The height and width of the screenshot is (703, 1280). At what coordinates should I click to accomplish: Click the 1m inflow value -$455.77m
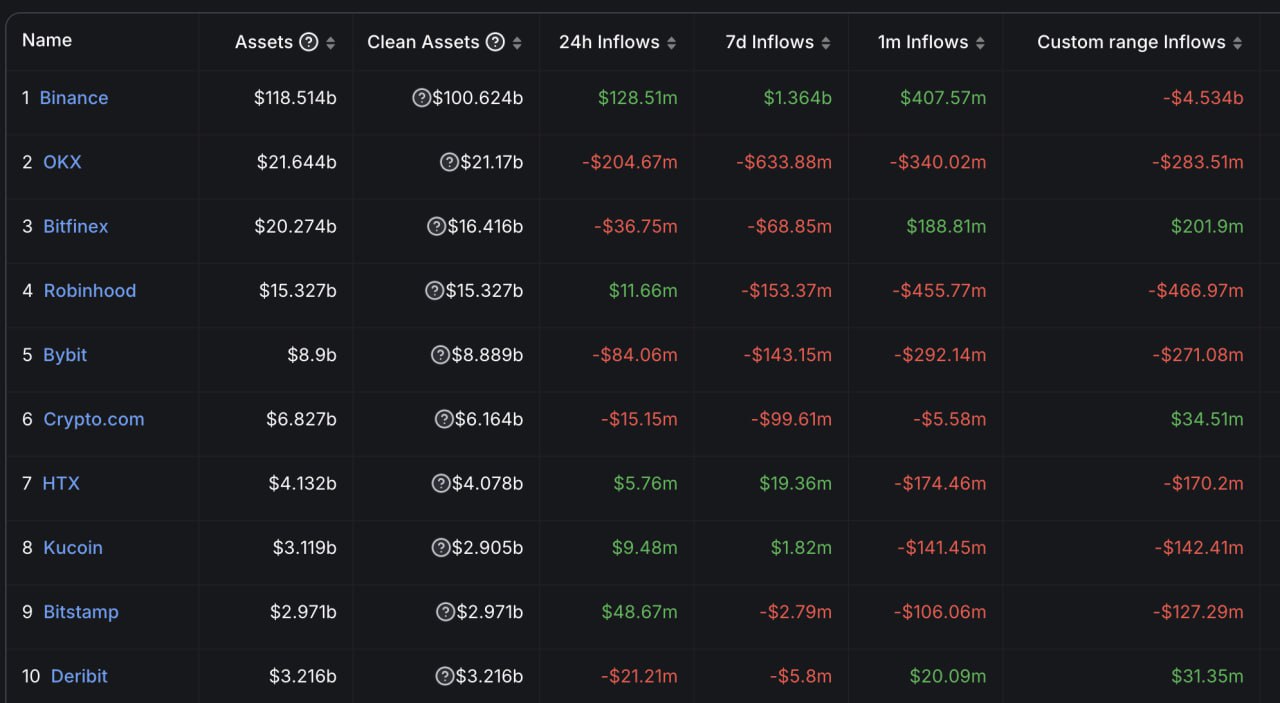[939, 291]
